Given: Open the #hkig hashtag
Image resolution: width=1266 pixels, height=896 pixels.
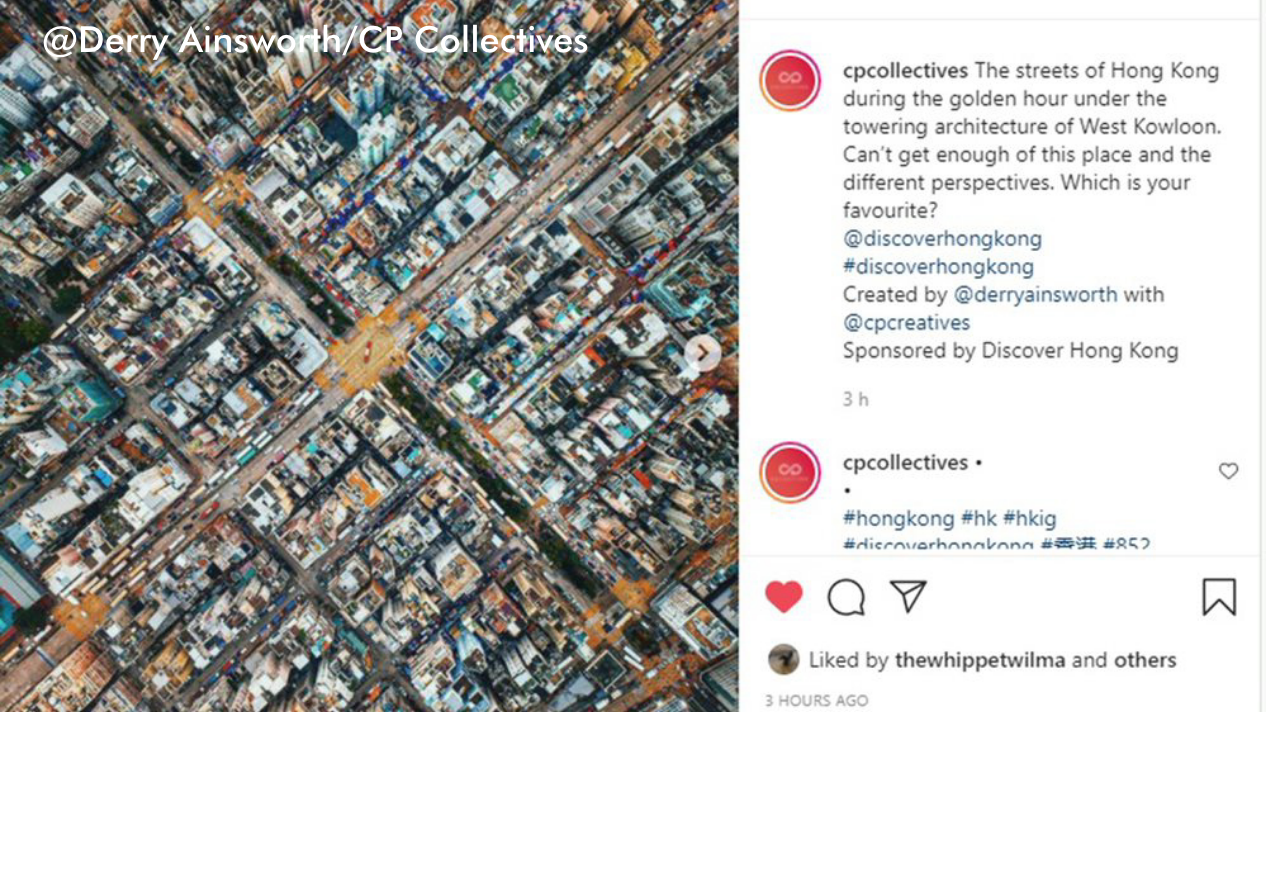Looking at the screenshot, I should [1030, 519].
